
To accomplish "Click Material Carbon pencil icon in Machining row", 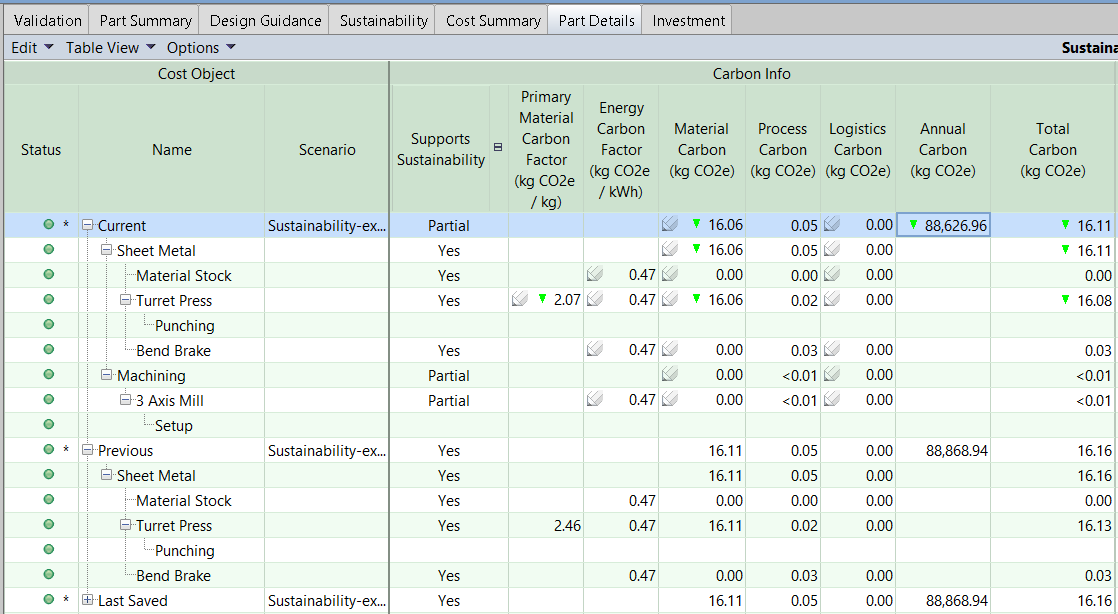I will [x=670, y=374].
